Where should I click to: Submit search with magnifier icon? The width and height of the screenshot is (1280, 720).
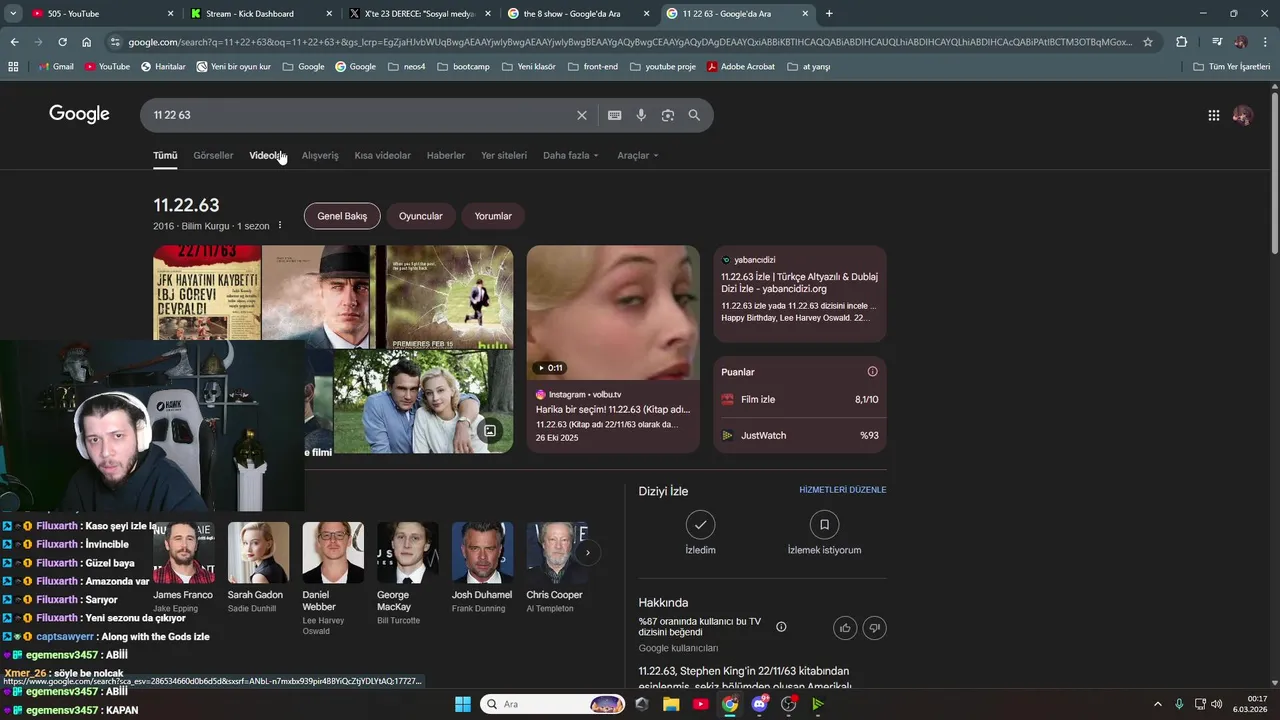point(694,115)
